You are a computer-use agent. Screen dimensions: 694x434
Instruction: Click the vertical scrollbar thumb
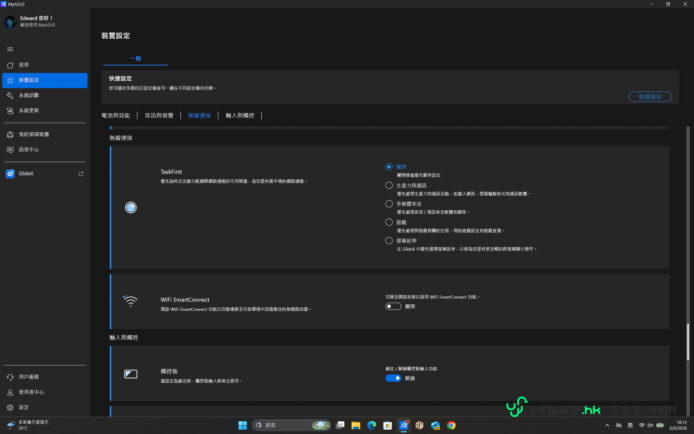(x=688, y=342)
